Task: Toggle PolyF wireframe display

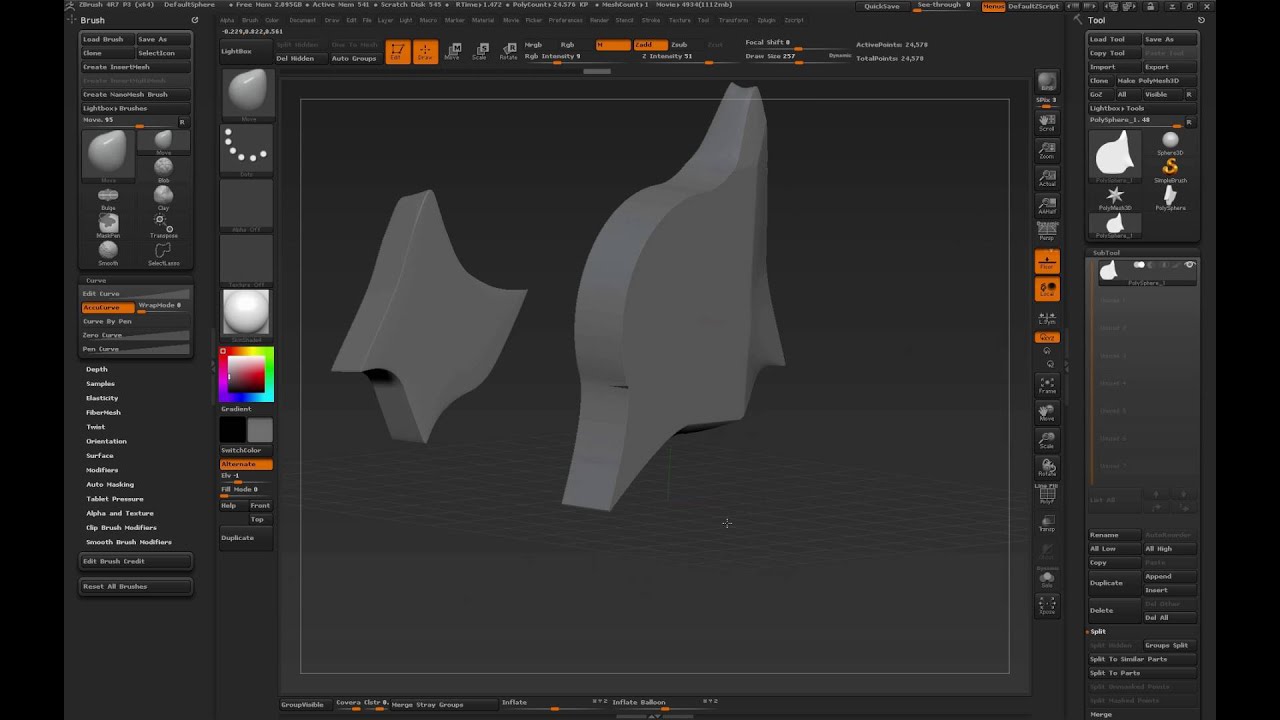Action: [x=1047, y=495]
